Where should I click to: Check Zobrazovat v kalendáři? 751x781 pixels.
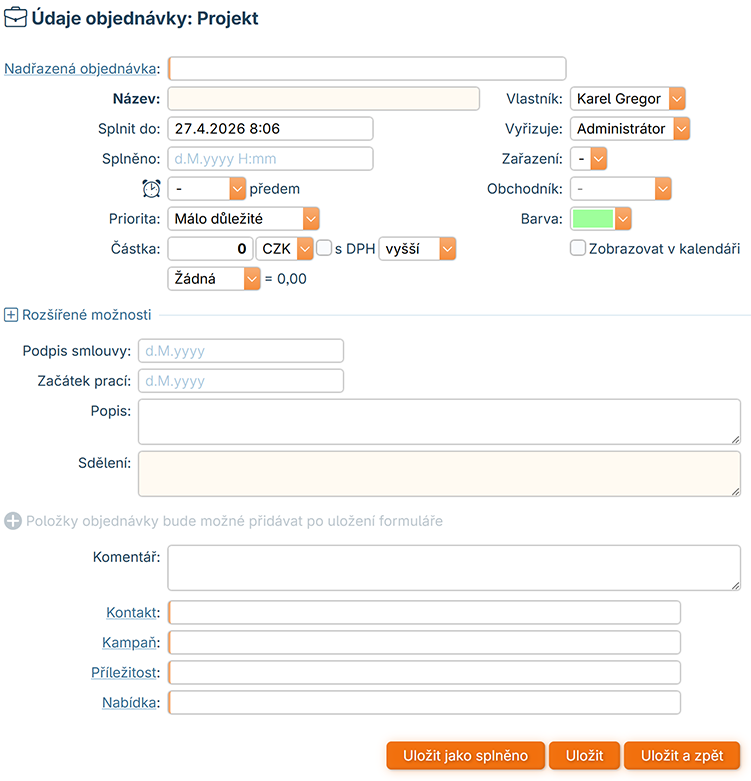(578, 248)
